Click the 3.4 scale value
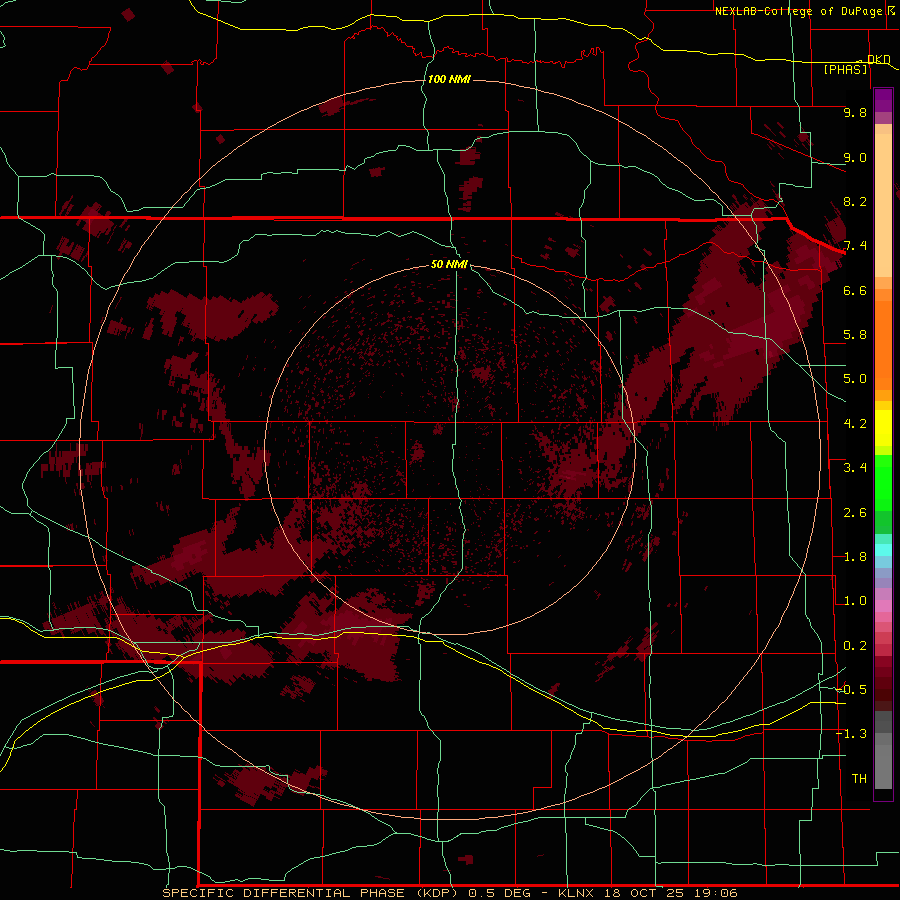900x900 pixels. tap(855, 468)
